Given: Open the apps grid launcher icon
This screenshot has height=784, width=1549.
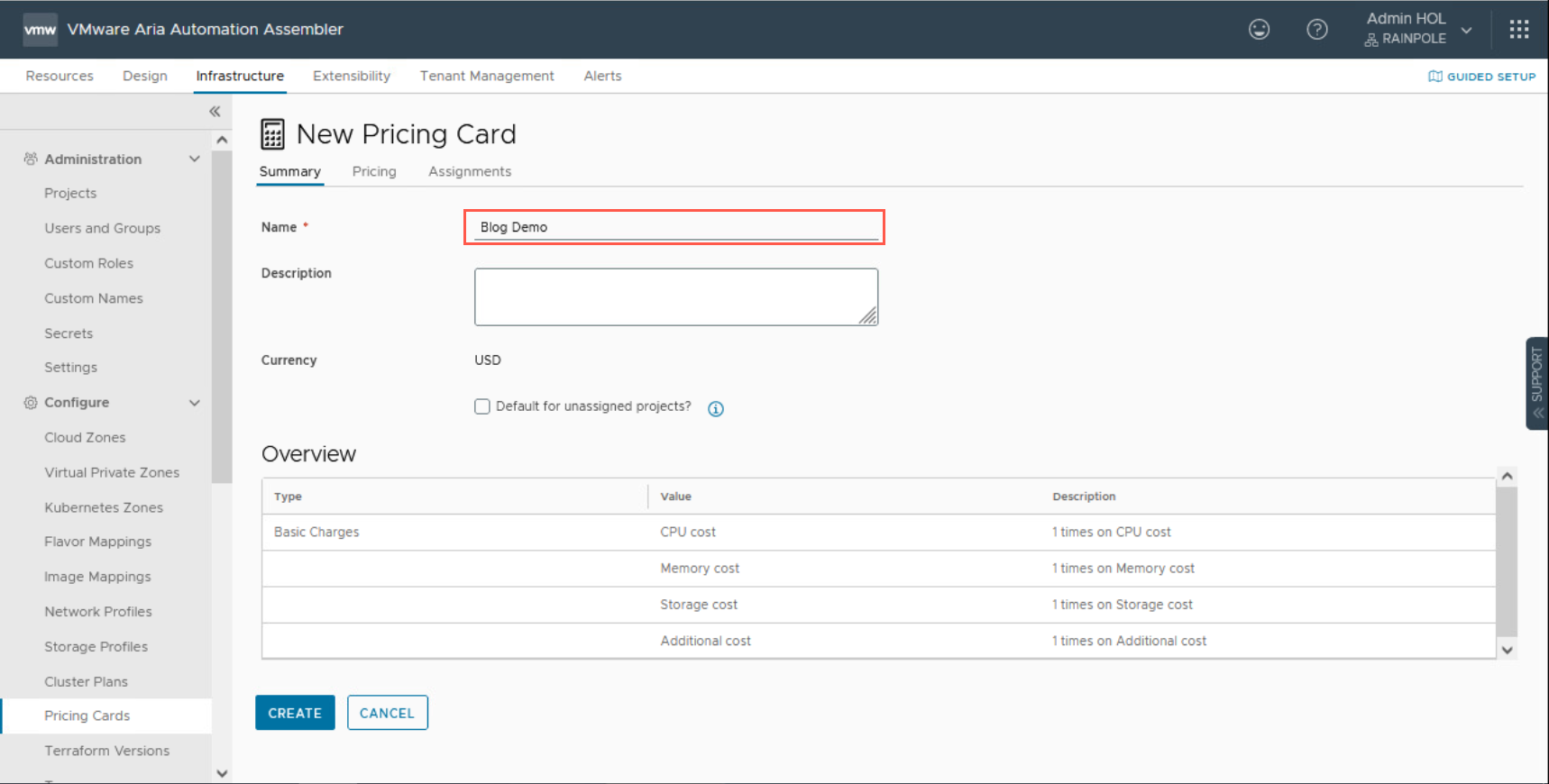Looking at the screenshot, I should tap(1518, 30).
